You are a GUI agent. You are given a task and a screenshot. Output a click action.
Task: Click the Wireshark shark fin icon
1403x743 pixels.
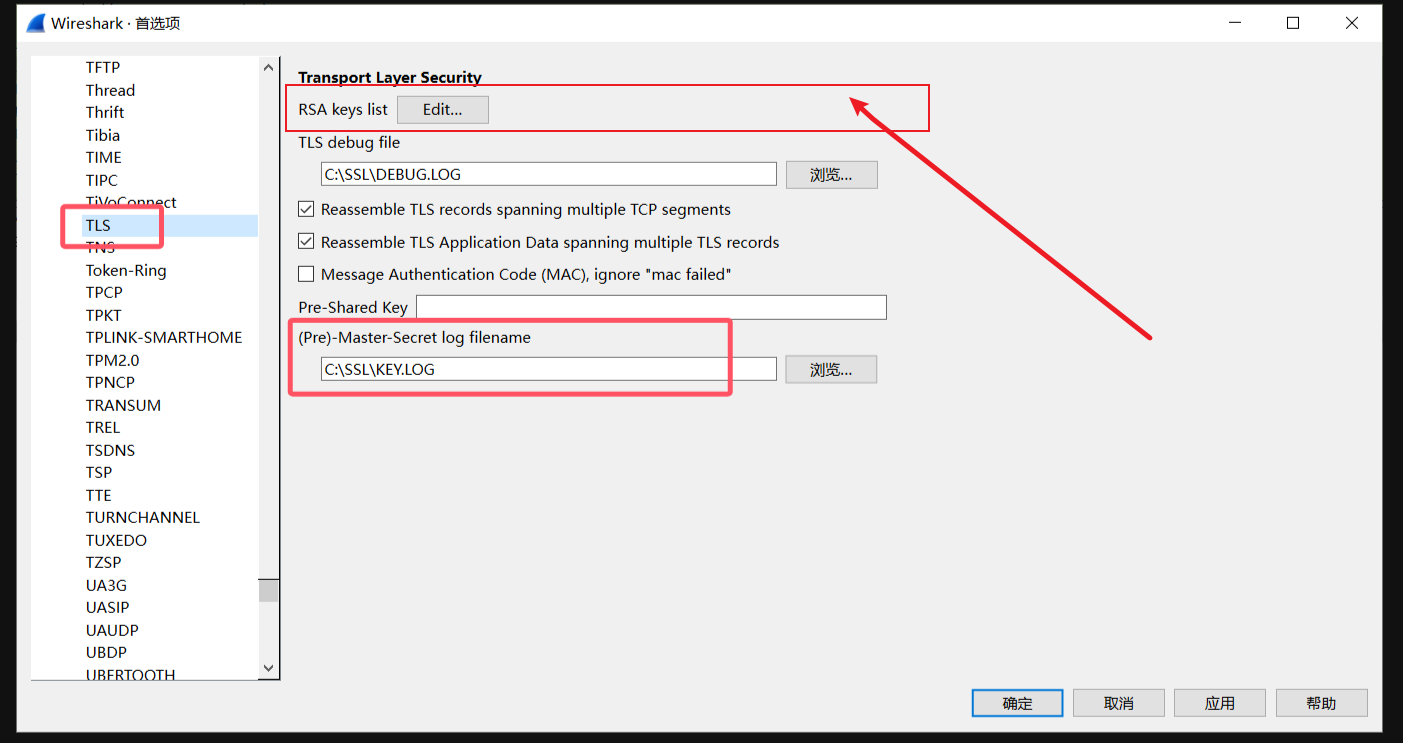coord(36,23)
